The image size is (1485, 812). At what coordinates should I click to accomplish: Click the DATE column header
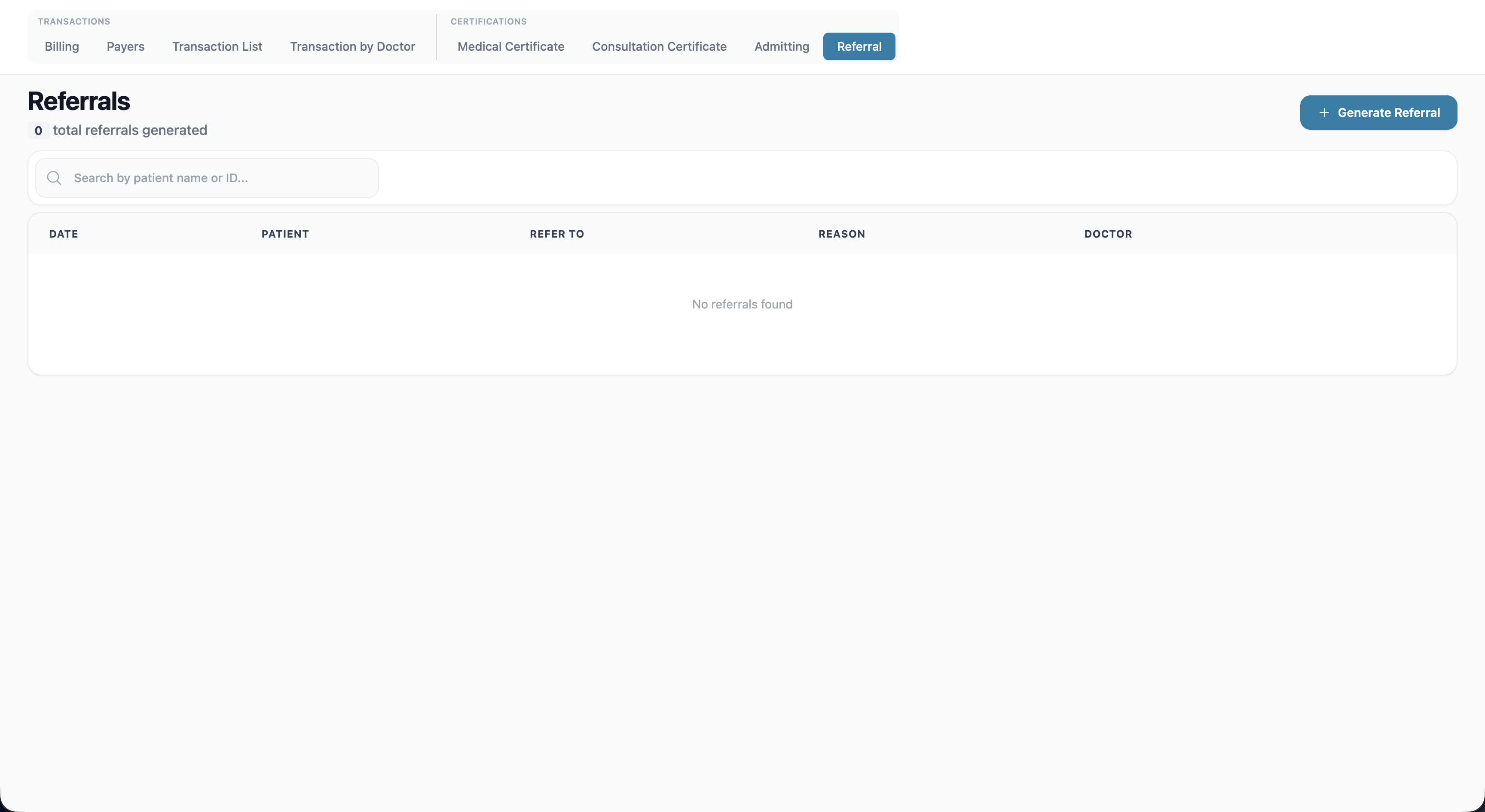[64, 234]
